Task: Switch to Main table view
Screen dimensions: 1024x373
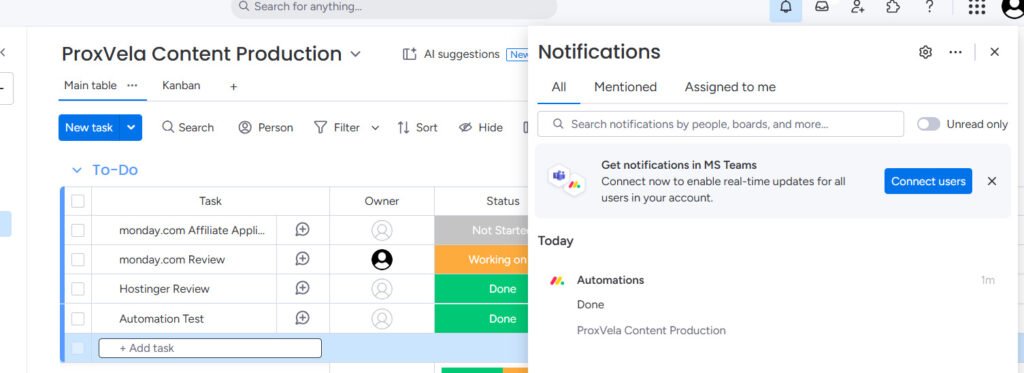Action: pyautogui.click(x=90, y=86)
